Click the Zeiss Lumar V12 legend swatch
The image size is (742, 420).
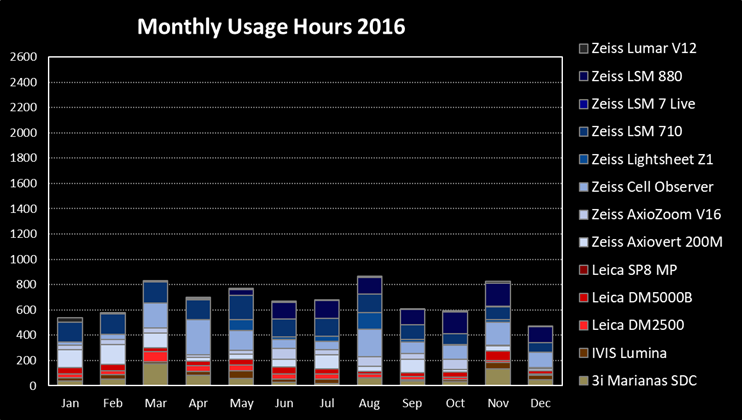coord(585,49)
